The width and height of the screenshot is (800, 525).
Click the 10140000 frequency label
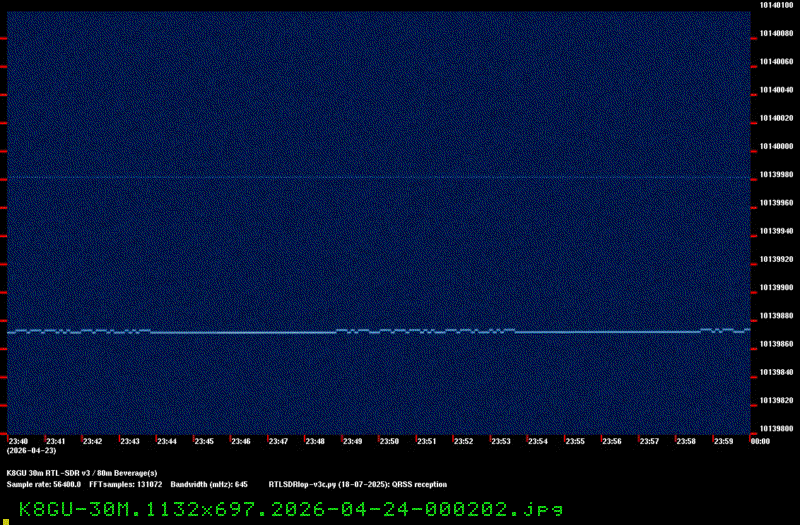[x=777, y=146]
